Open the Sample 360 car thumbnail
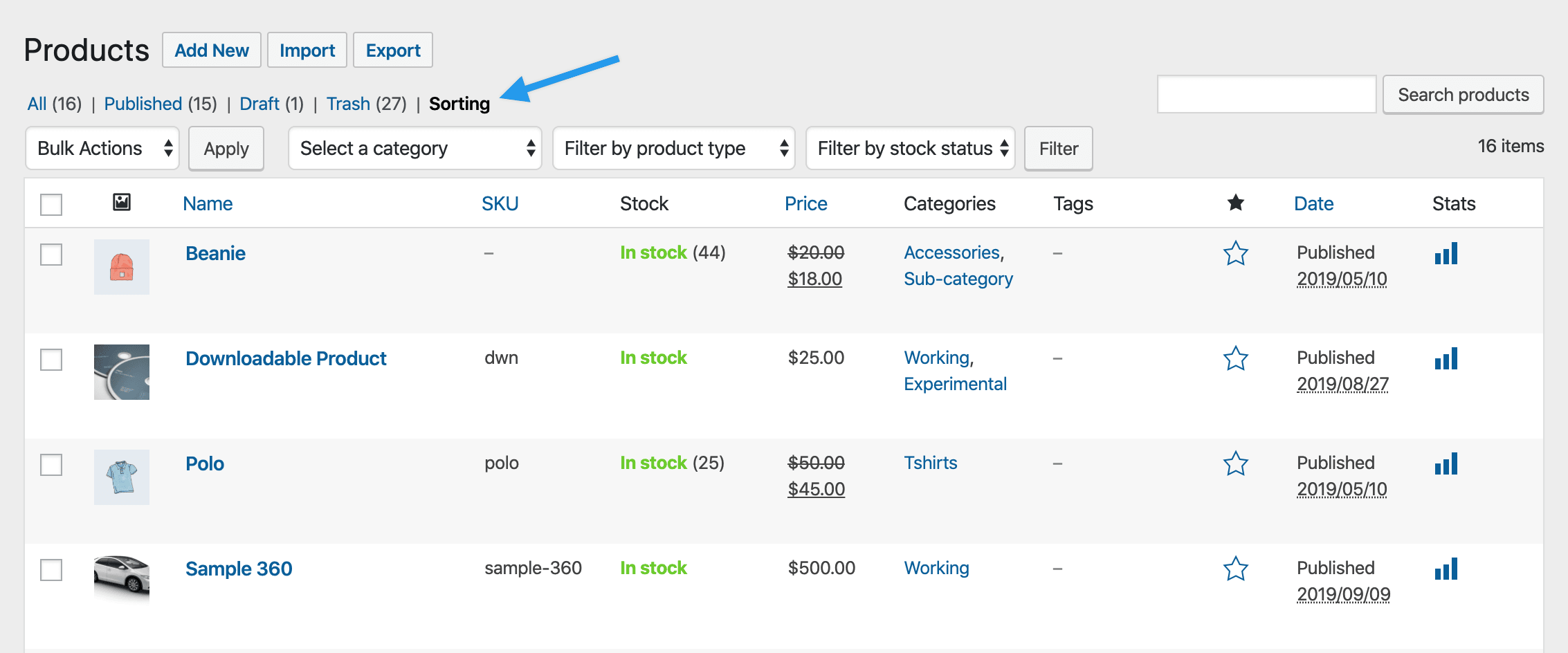Screen dimensions: 1568x653 pos(122,578)
